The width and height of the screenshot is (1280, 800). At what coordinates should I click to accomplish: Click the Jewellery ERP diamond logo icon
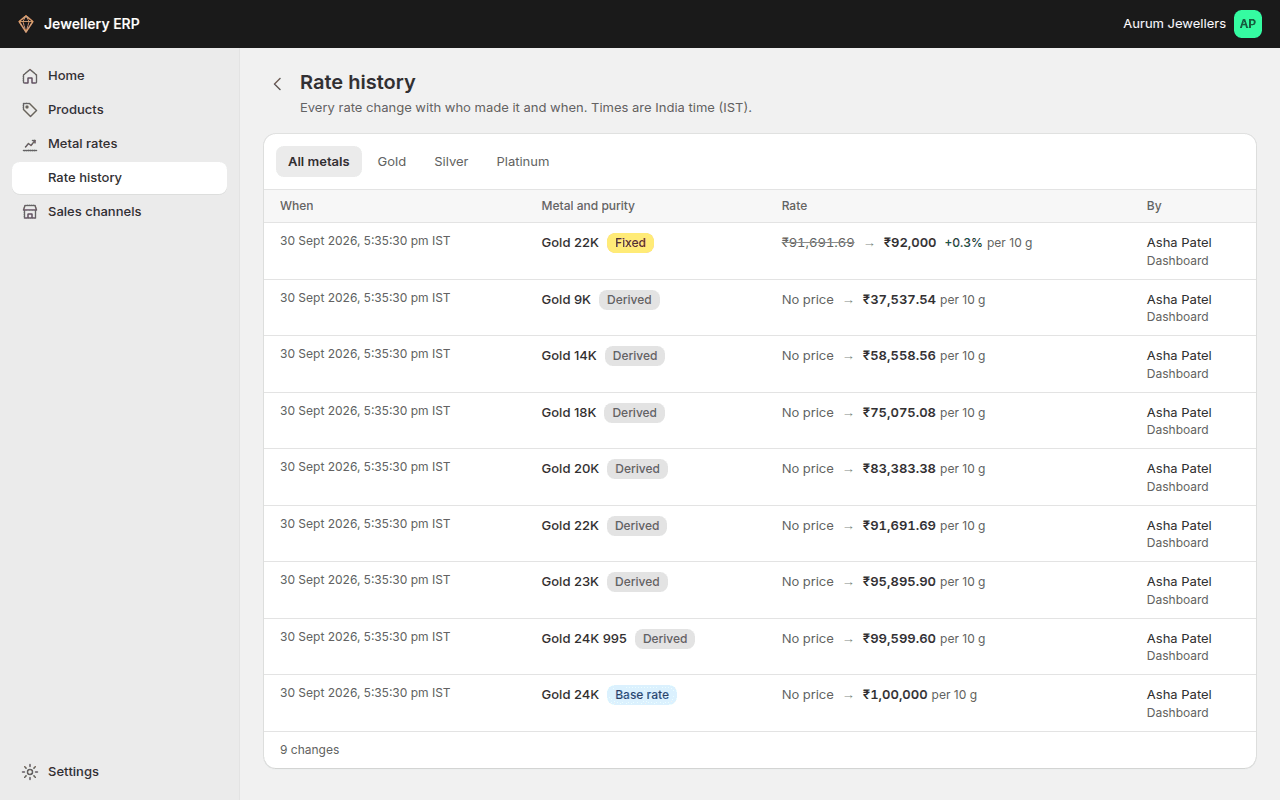click(x=26, y=24)
